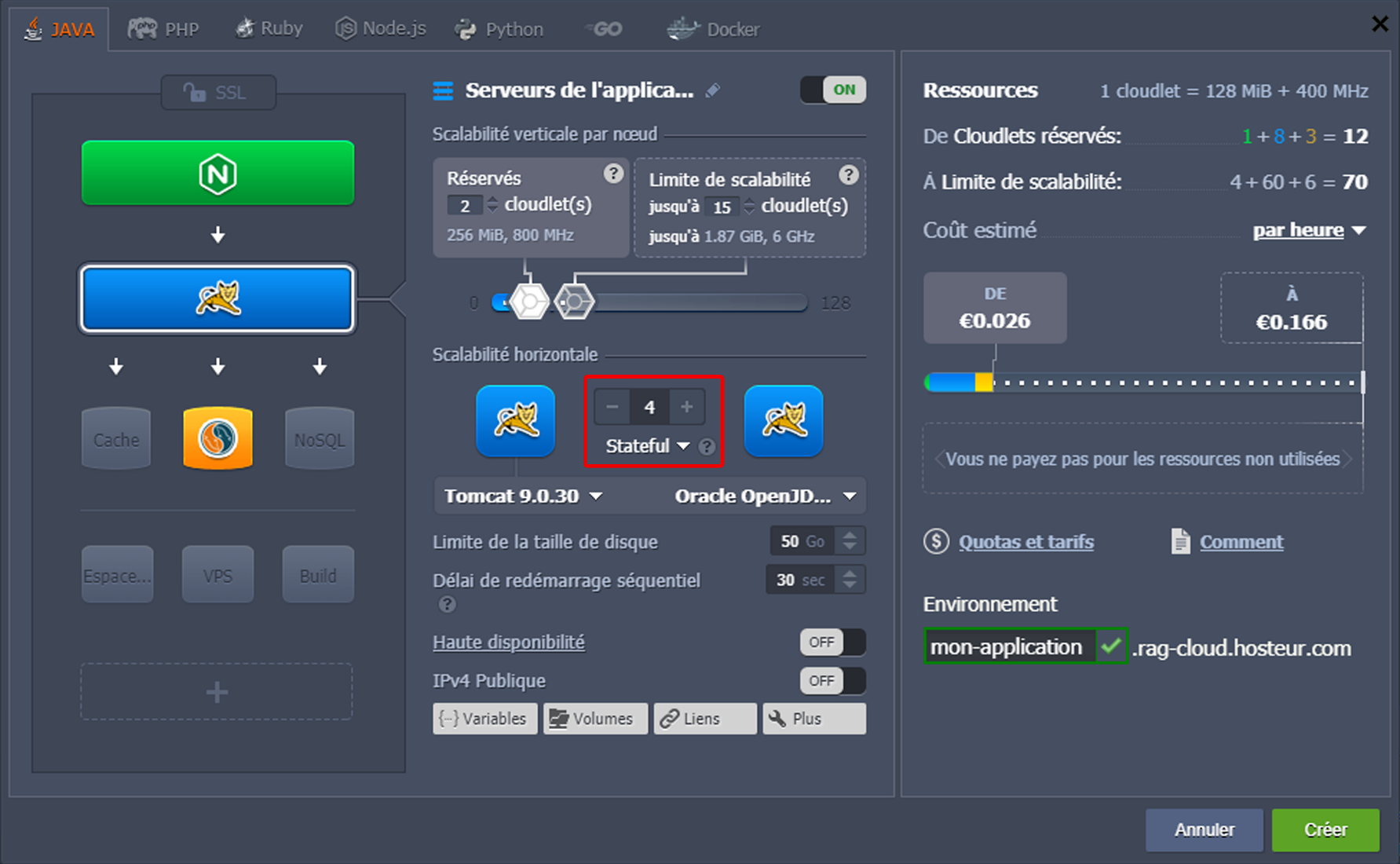
Task: Click the Tomcat application server block
Action: [x=217, y=298]
